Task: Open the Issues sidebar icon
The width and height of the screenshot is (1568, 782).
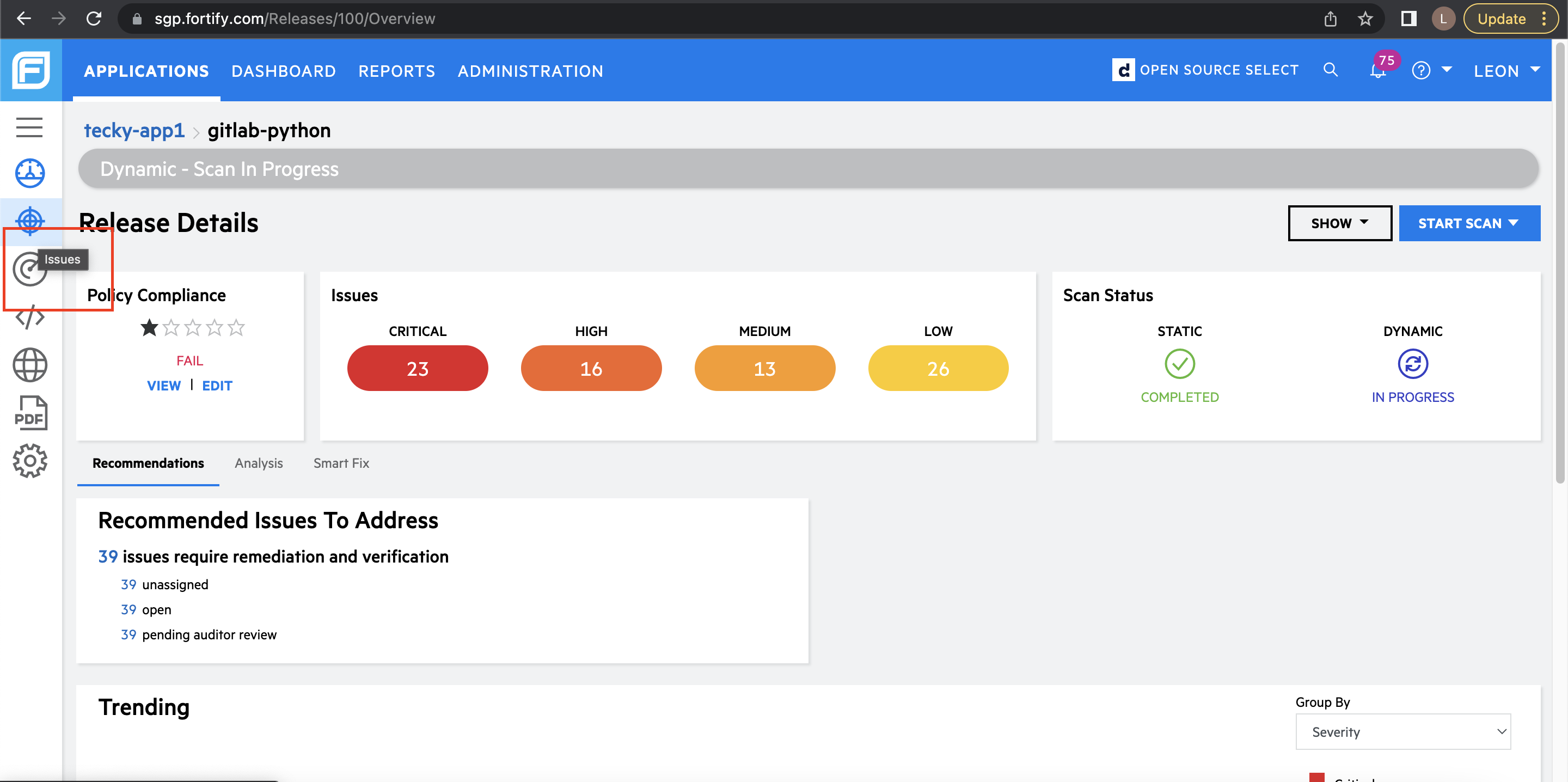Action: pyautogui.click(x=27, y=269)
